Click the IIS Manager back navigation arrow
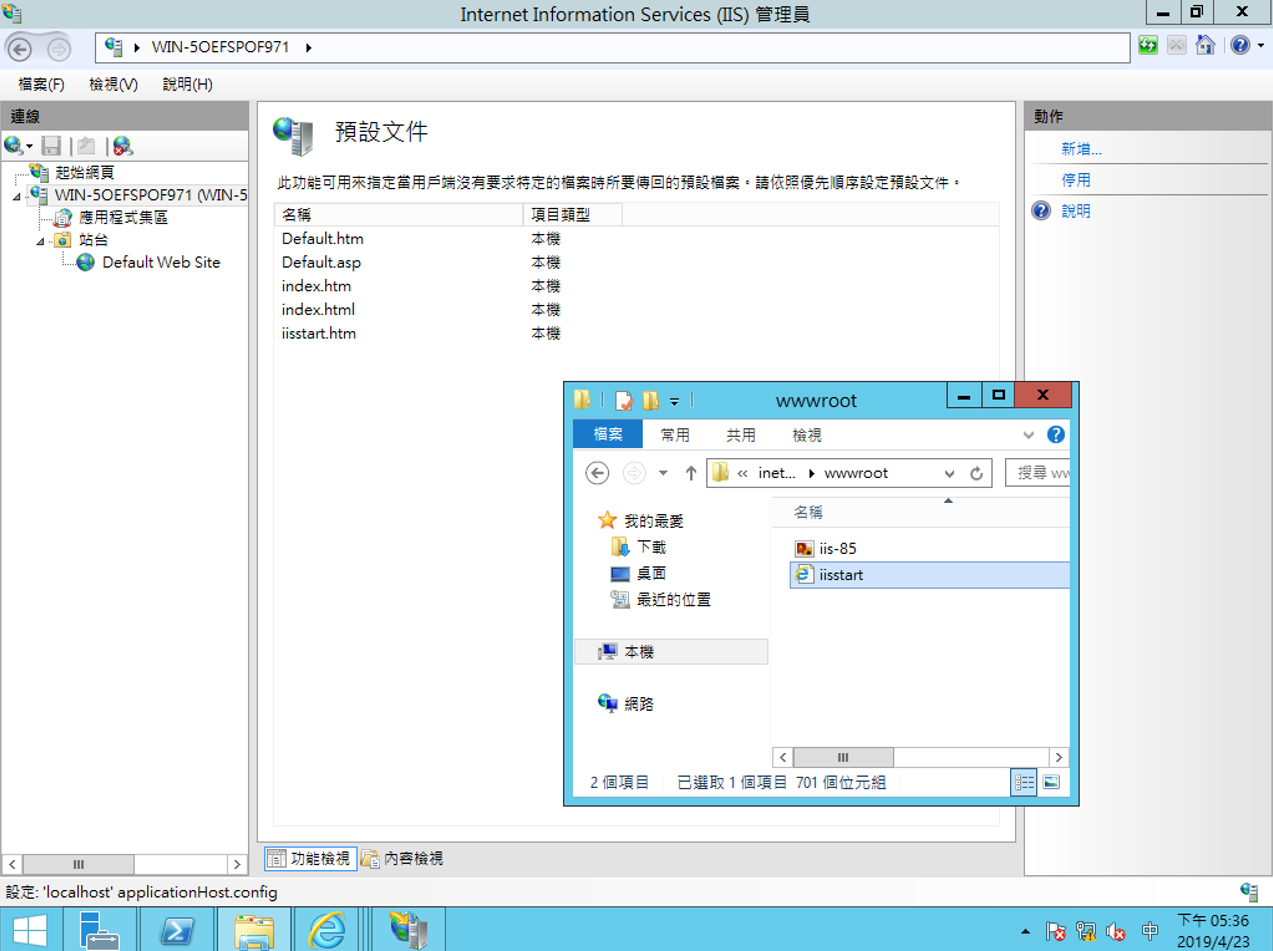 tap(18, 47)
